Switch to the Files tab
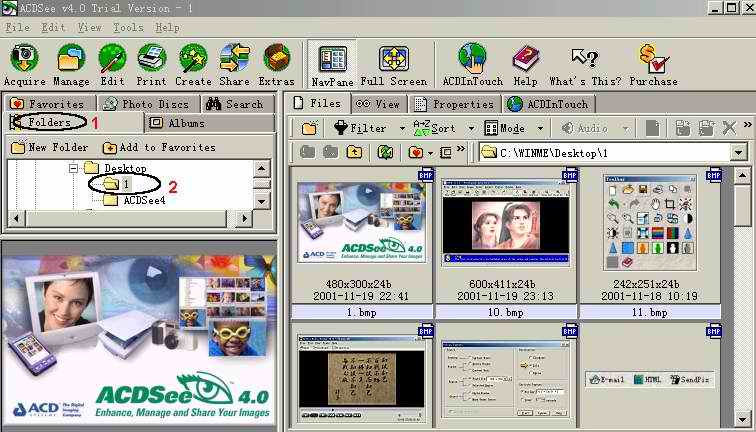756x432 pixels. coord(318,103)
